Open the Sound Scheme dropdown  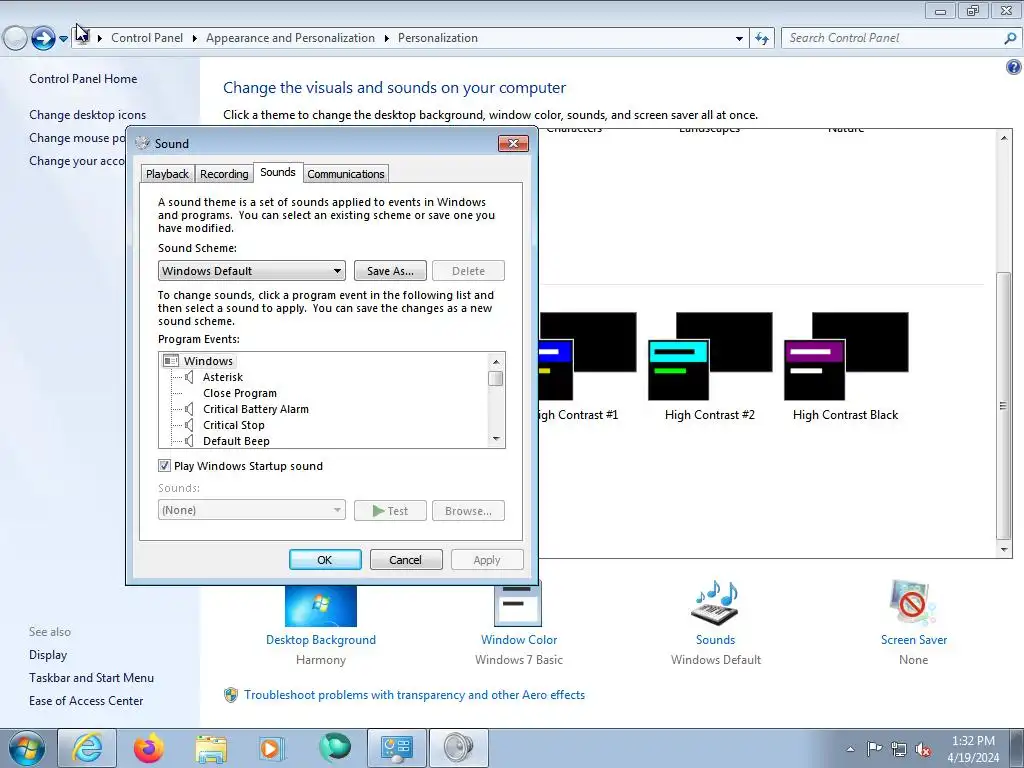pyautogui.click(x=251, y=270)
